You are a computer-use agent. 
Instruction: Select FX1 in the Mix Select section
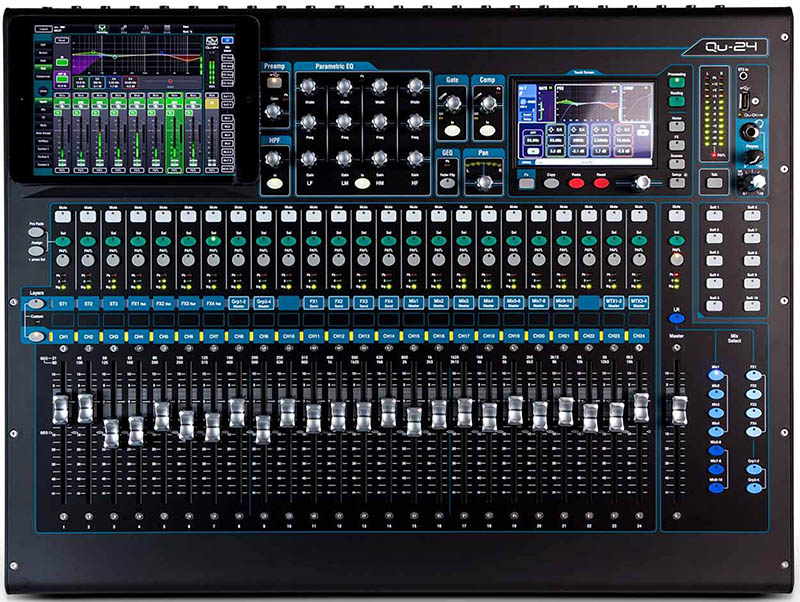point(754,375)
